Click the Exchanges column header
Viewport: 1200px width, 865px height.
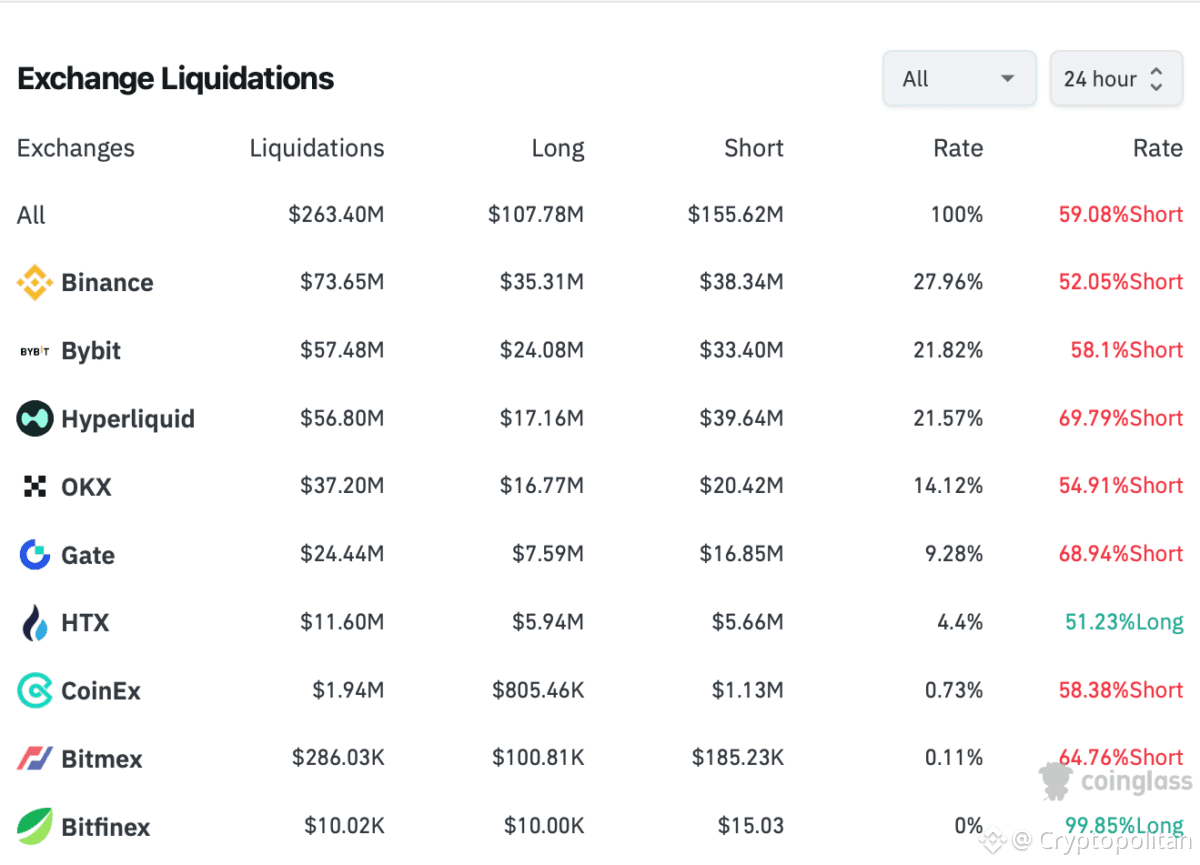(x=76, y=148)
